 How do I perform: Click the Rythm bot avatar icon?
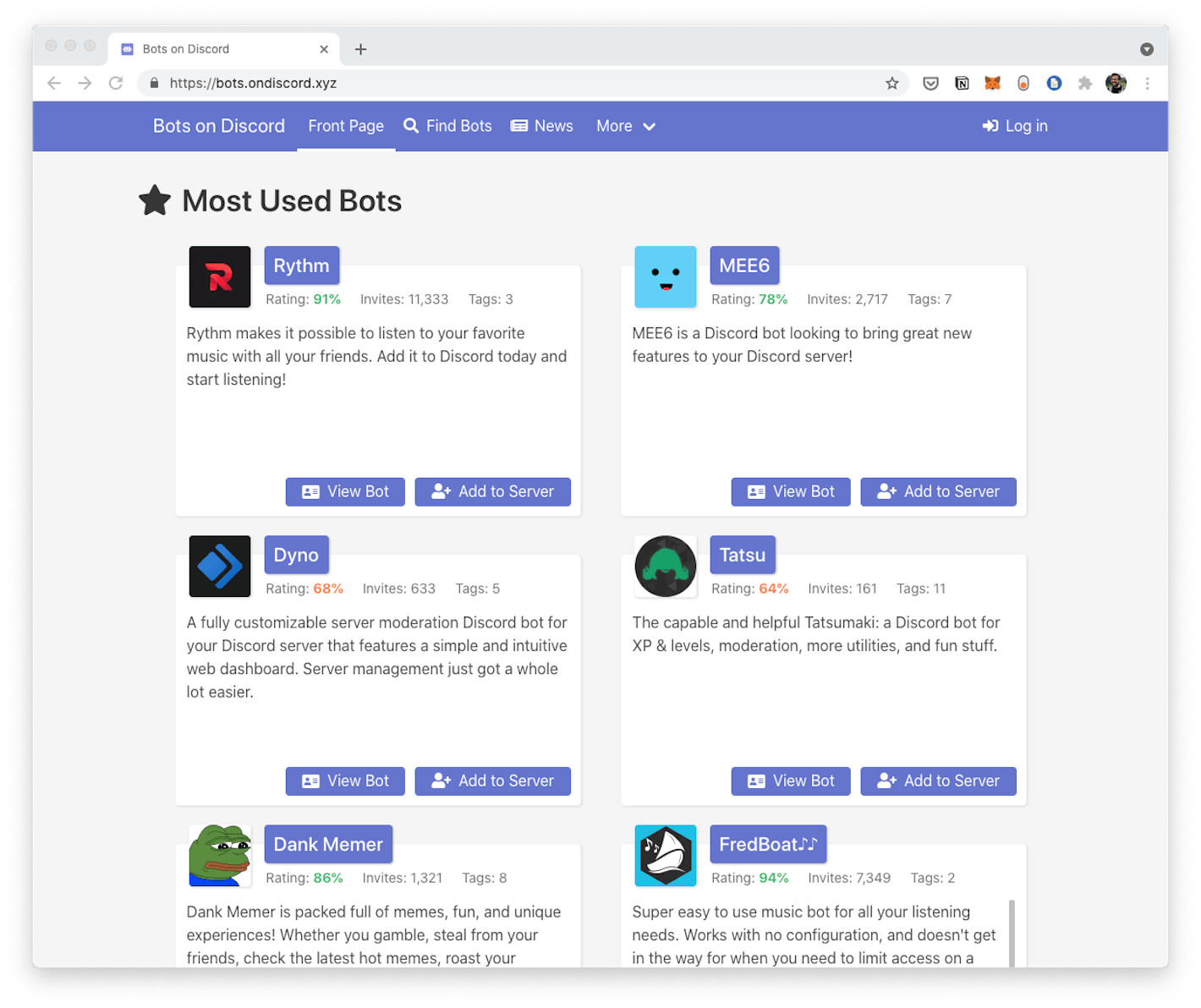219,277
